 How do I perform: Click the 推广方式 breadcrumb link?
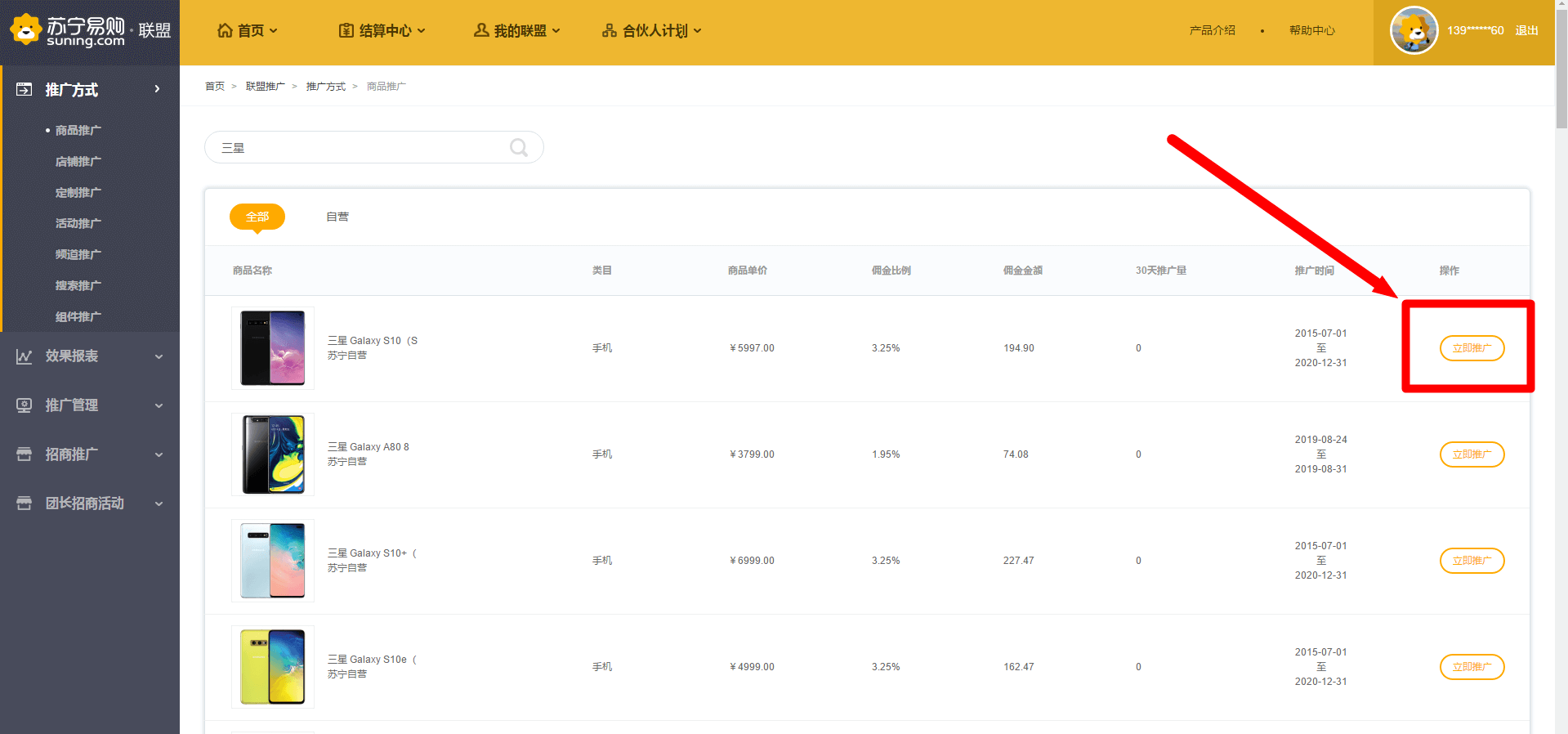click(x=326, y=86)
